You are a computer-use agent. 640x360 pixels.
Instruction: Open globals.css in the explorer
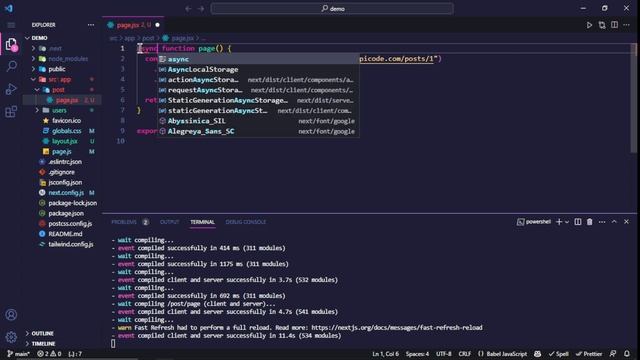[x=67, y=131]
